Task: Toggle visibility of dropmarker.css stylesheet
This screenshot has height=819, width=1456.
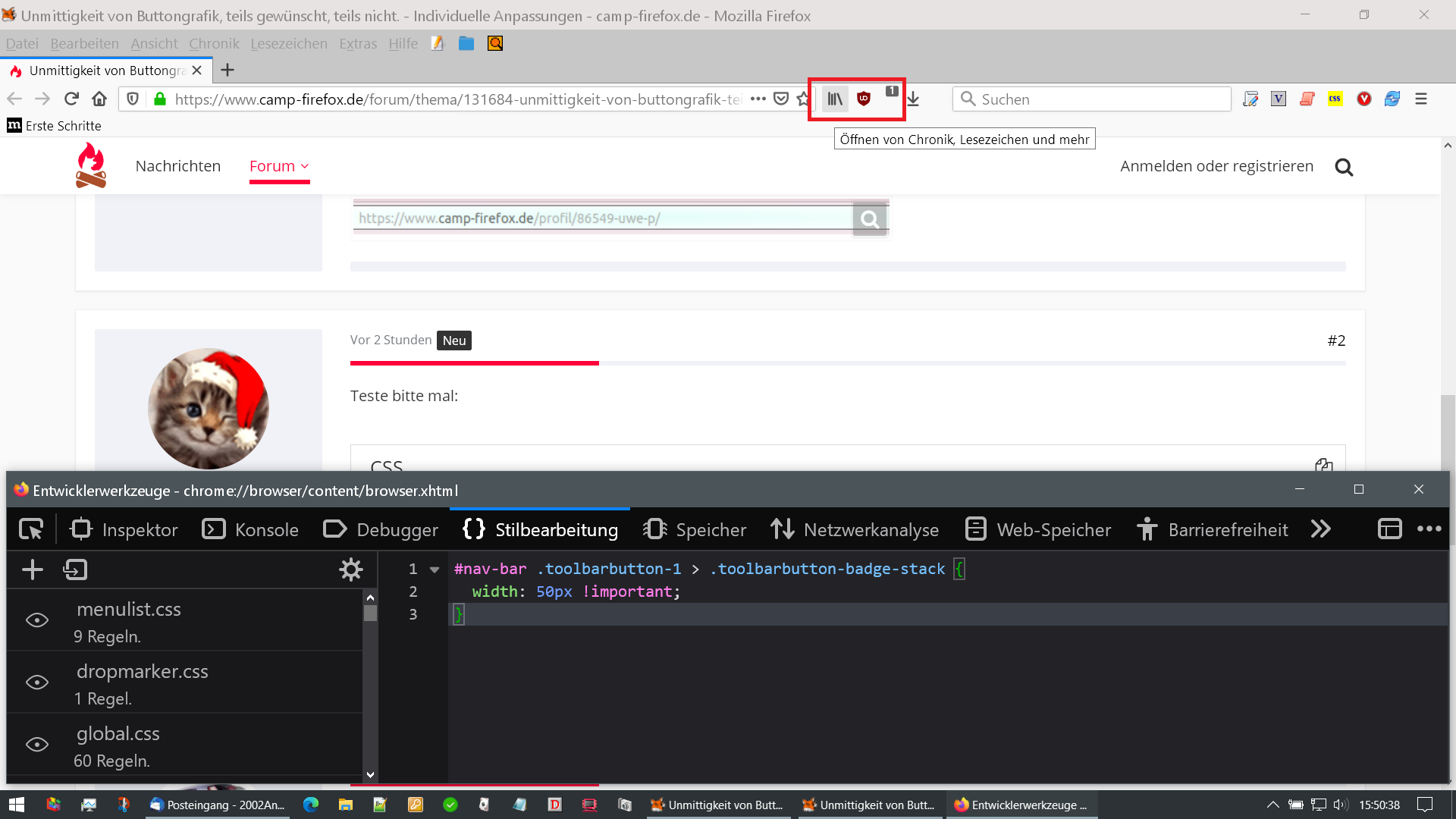Action: (37, 682)
